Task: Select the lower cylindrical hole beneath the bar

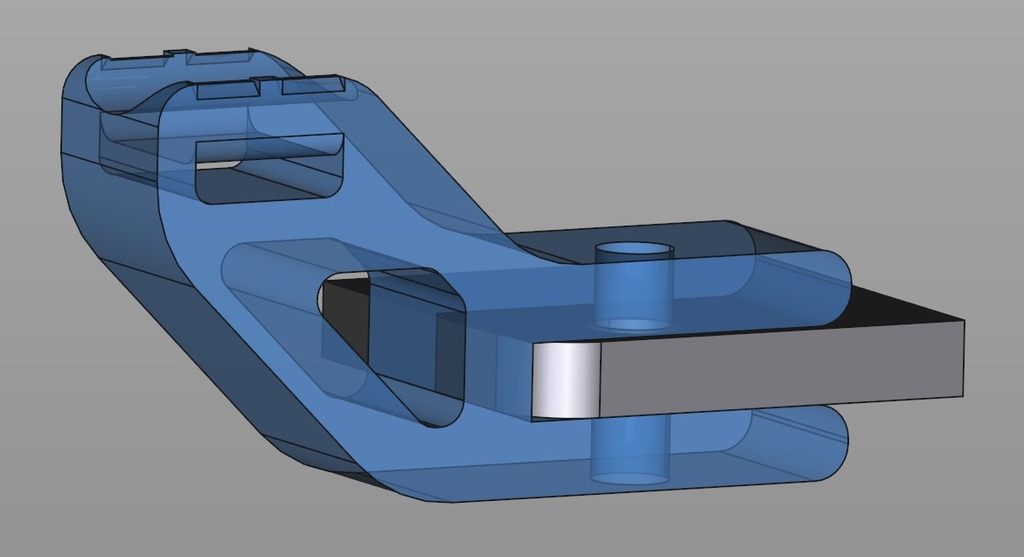Action: click(630, 448)
